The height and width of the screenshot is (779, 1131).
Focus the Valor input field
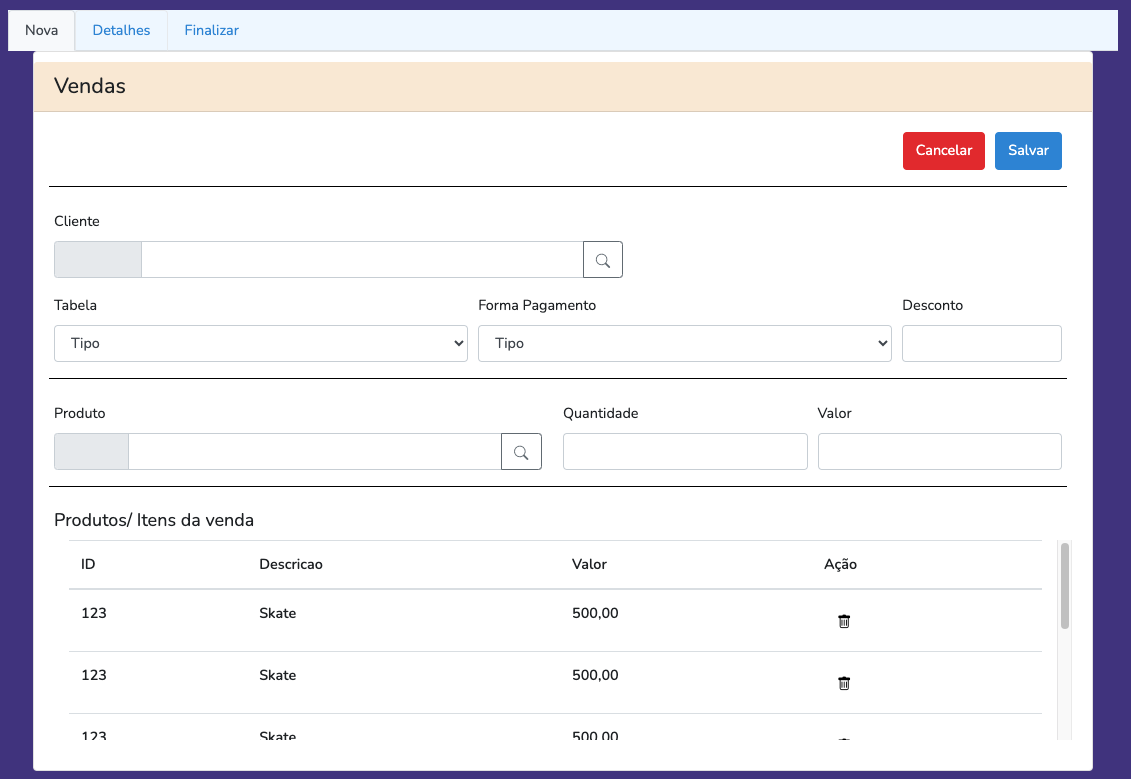(x=939, y=452)
